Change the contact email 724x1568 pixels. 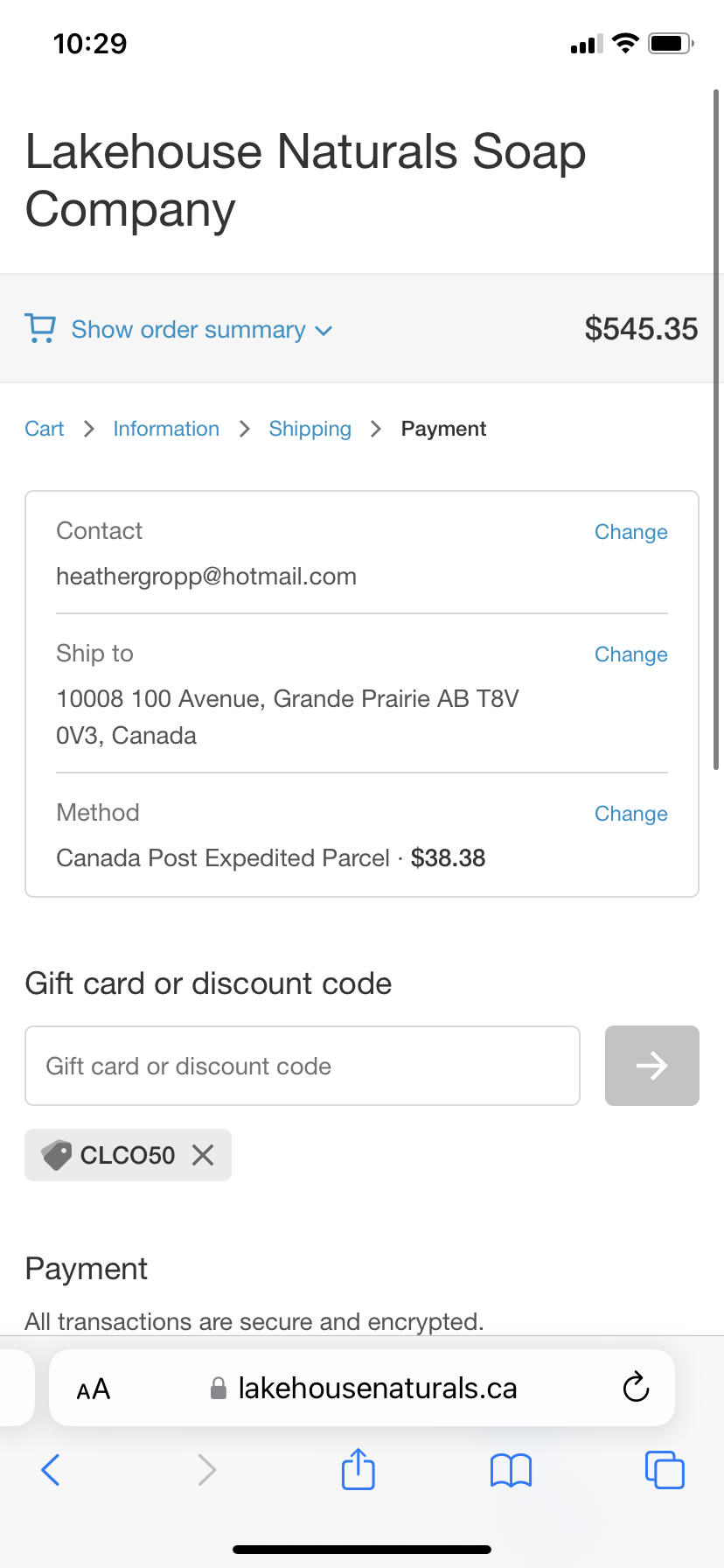[630, 532]
